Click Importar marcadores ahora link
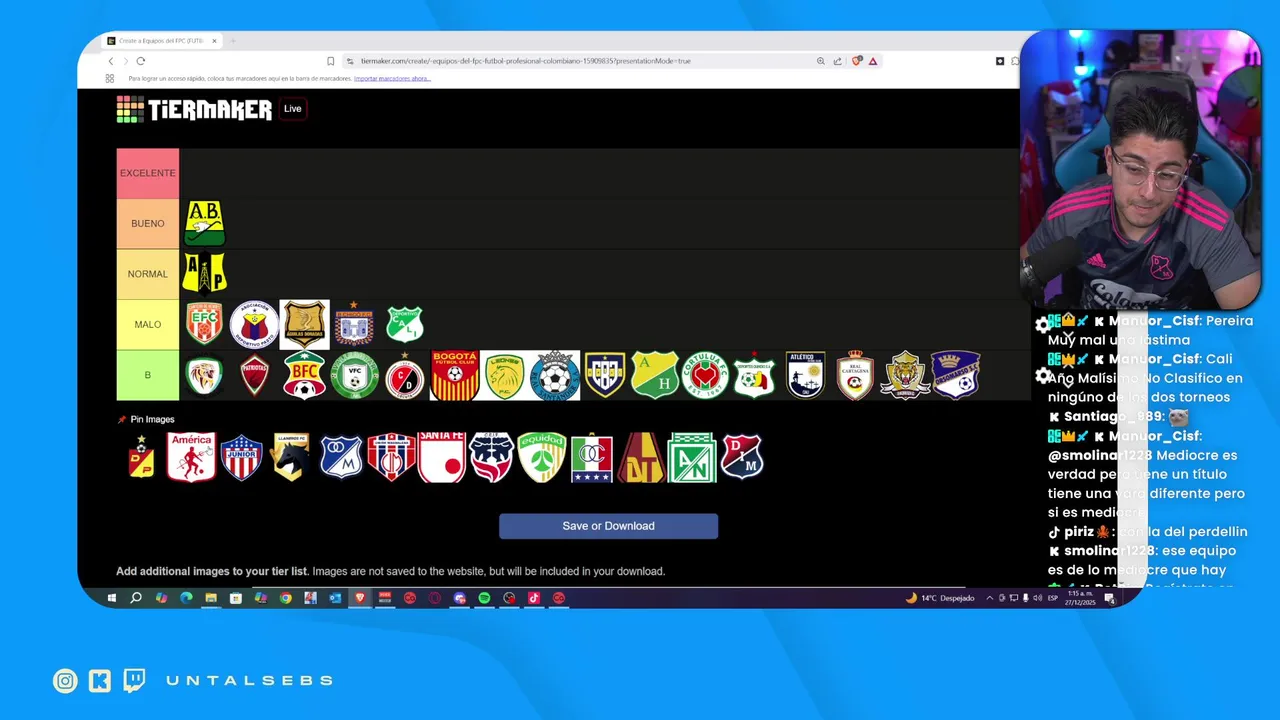This screenshot has height=720, width=1280. point(392,78)
